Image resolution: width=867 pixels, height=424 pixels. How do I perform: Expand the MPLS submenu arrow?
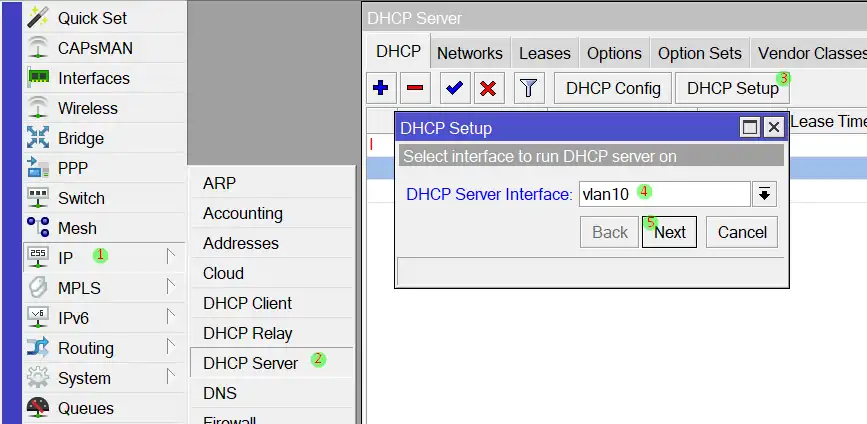pyautogui.click(x=171, y=288)
